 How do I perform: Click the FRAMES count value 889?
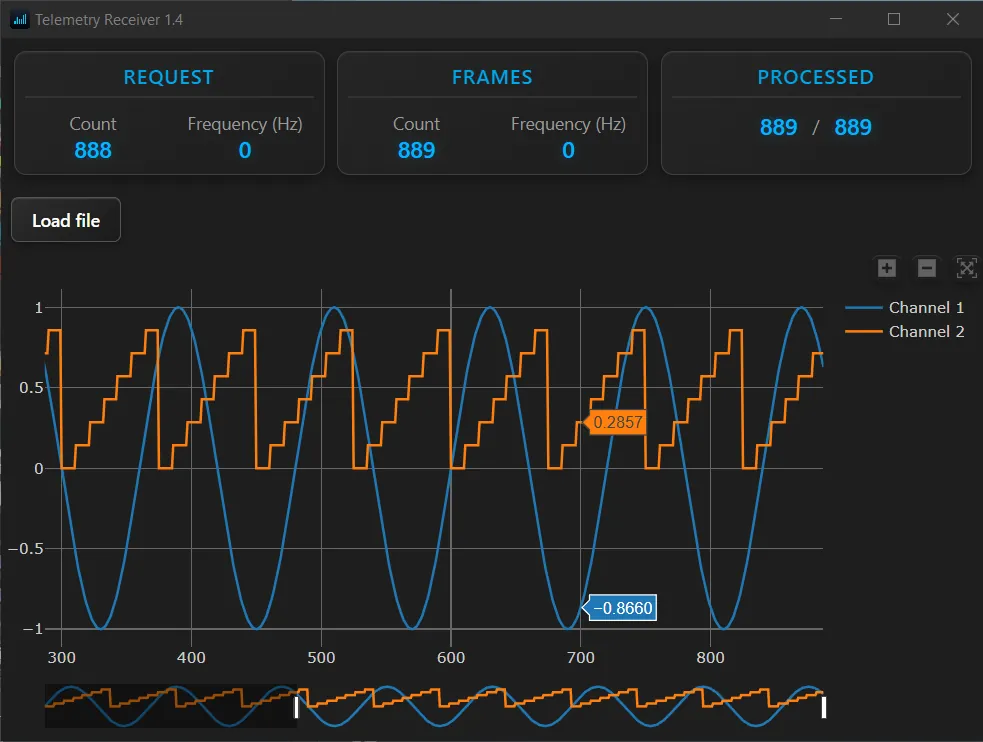tap(416, 150)
